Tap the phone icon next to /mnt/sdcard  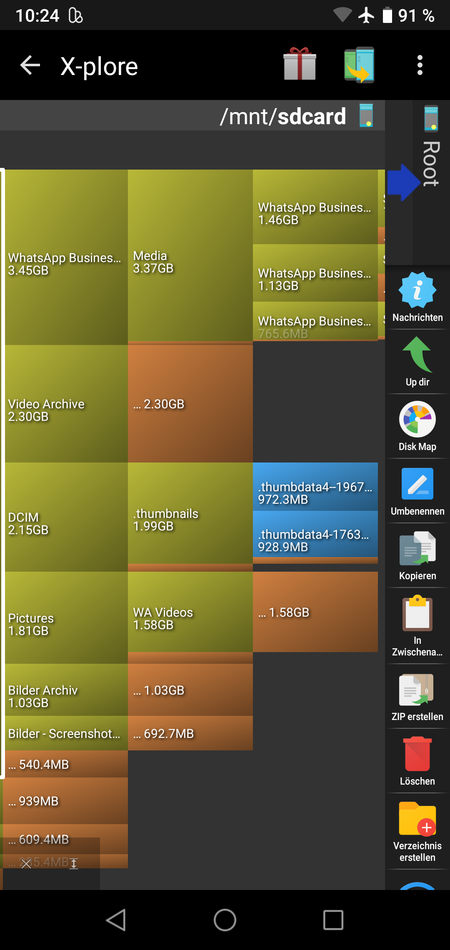366,115
